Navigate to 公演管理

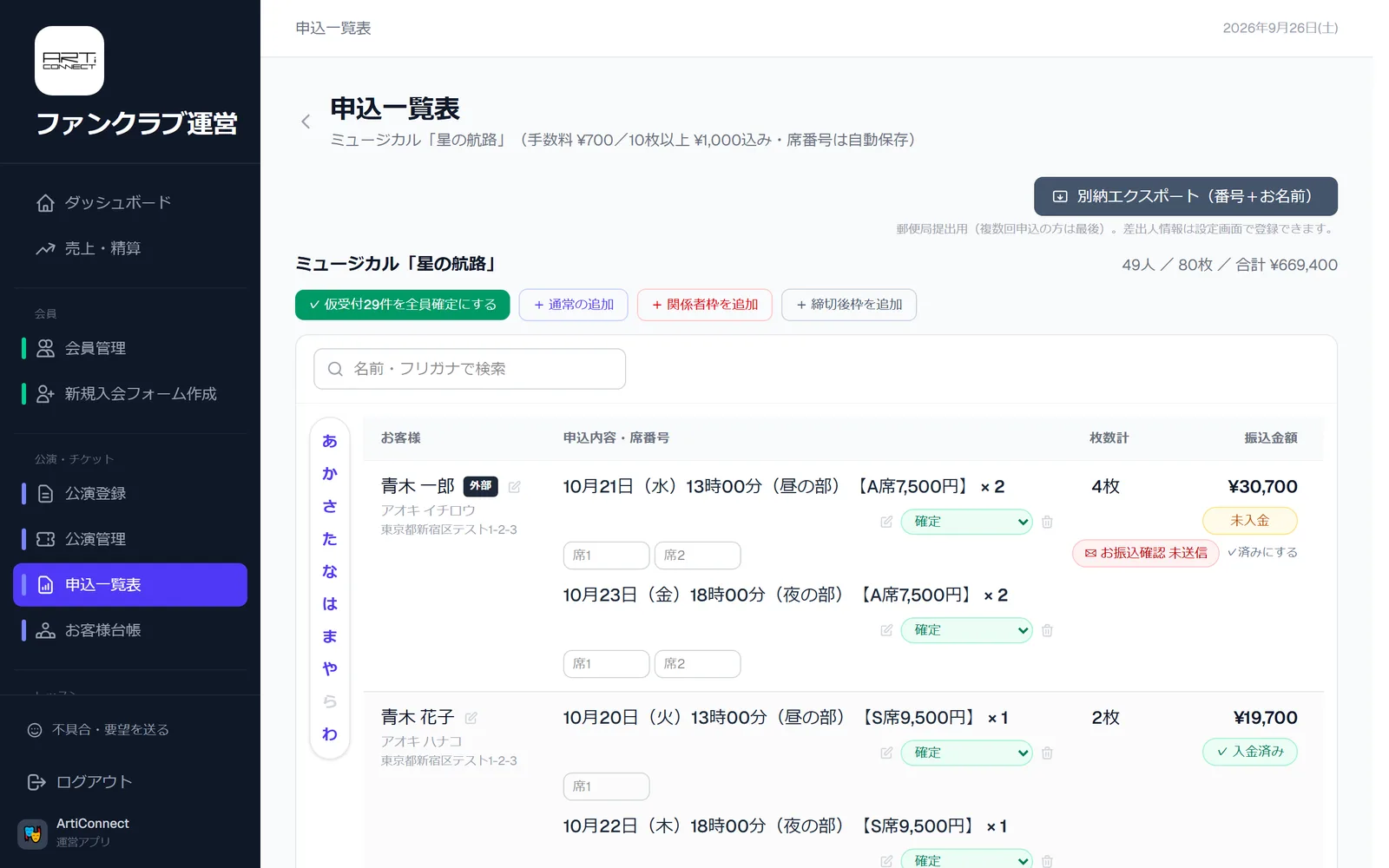[130, 539]
